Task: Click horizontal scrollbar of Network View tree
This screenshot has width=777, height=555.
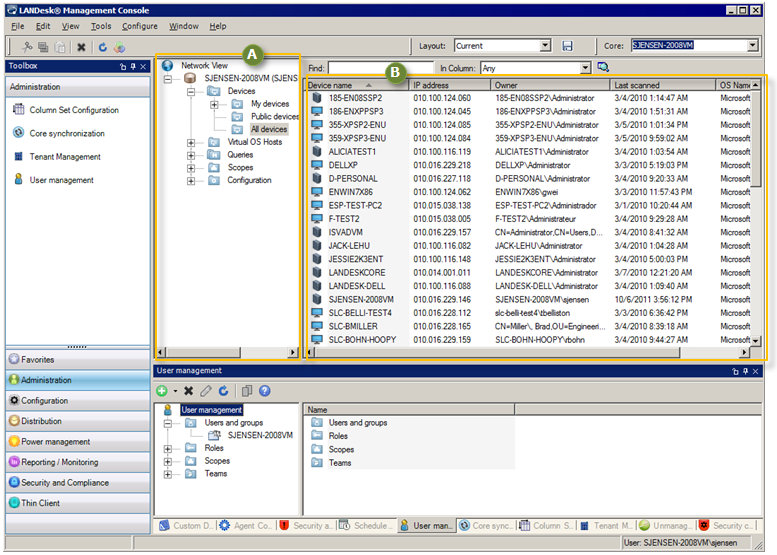Action: [203, 352]
